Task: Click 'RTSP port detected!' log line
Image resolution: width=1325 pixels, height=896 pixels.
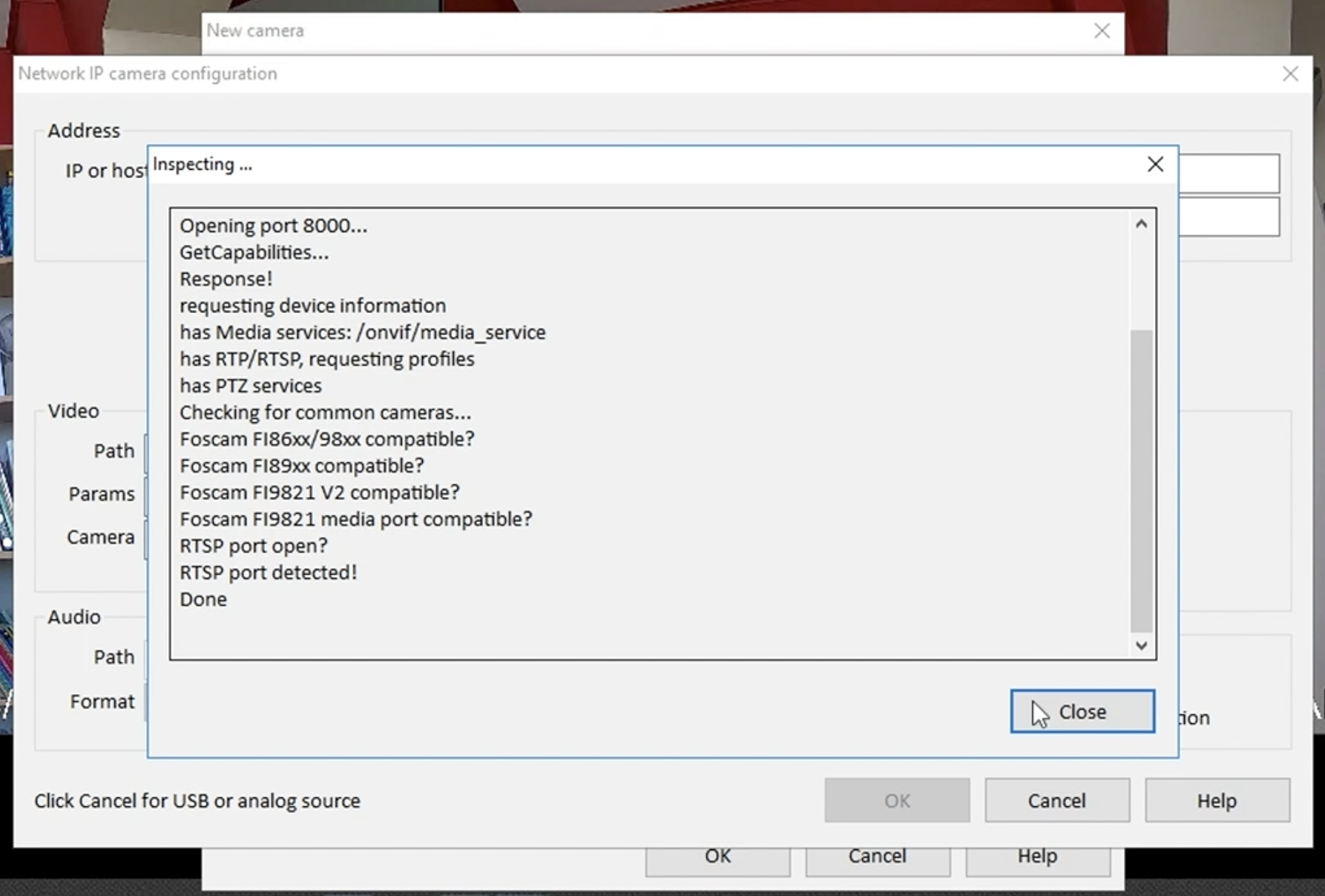Action: (x=268, y=573)
